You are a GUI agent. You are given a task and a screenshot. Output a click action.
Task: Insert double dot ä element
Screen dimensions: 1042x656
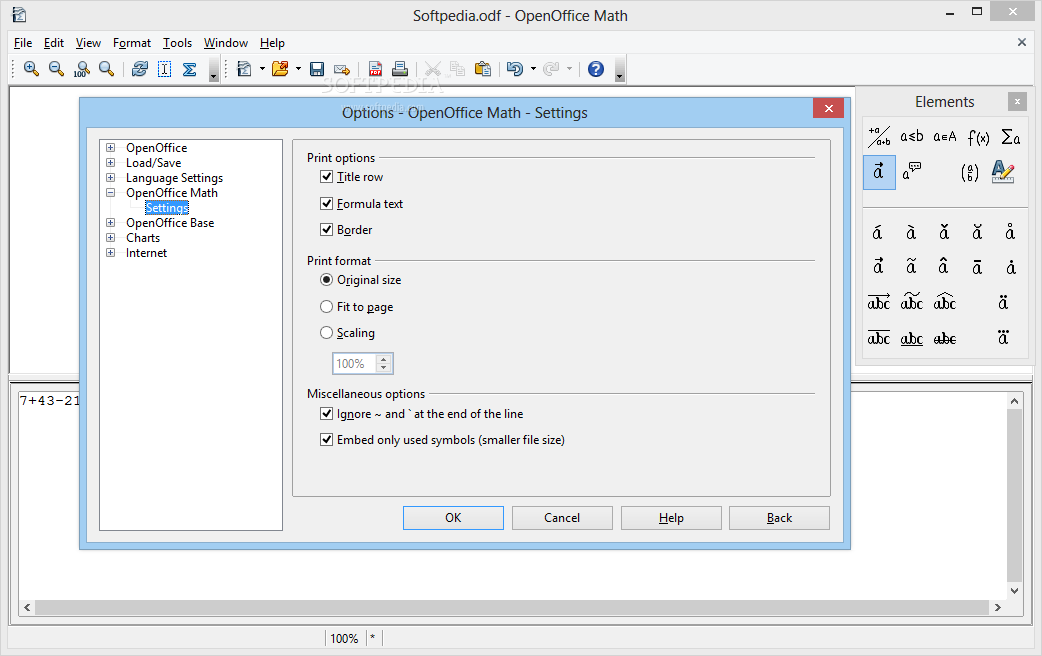[x=1003, y=303]
